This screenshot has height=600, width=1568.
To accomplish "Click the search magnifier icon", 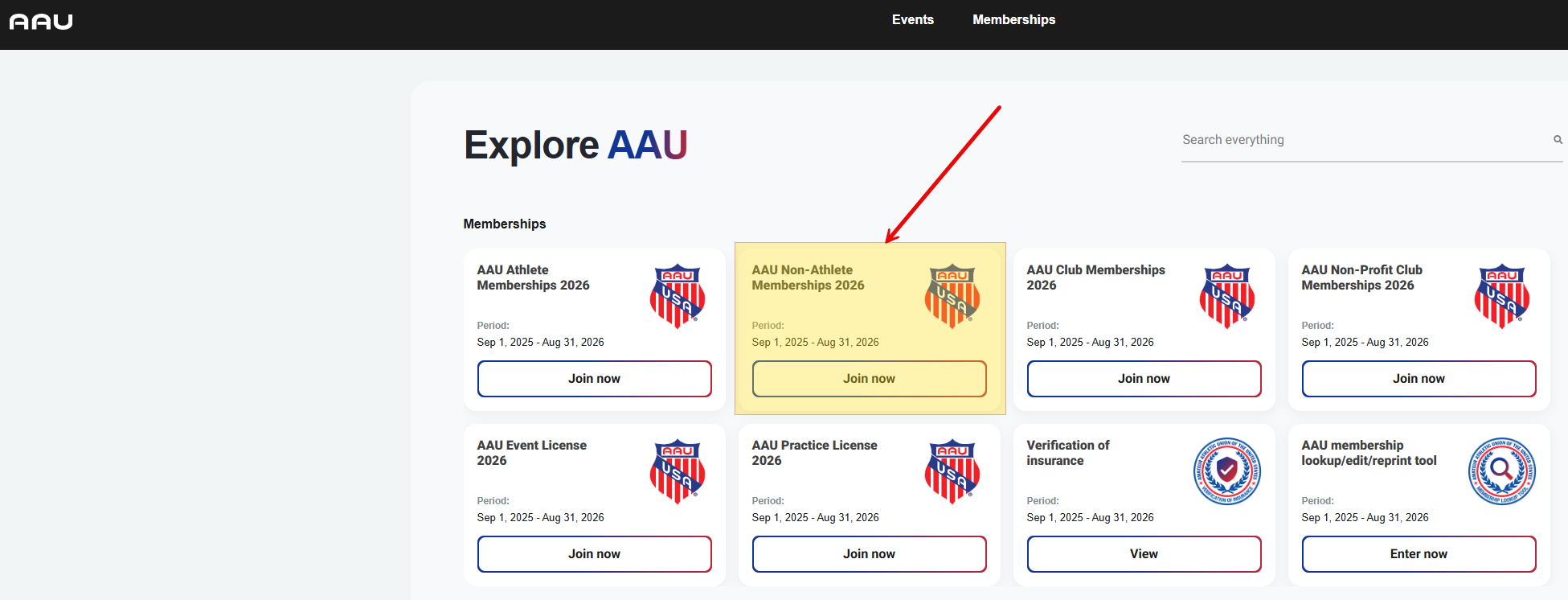I will [x=1558, y=140].
